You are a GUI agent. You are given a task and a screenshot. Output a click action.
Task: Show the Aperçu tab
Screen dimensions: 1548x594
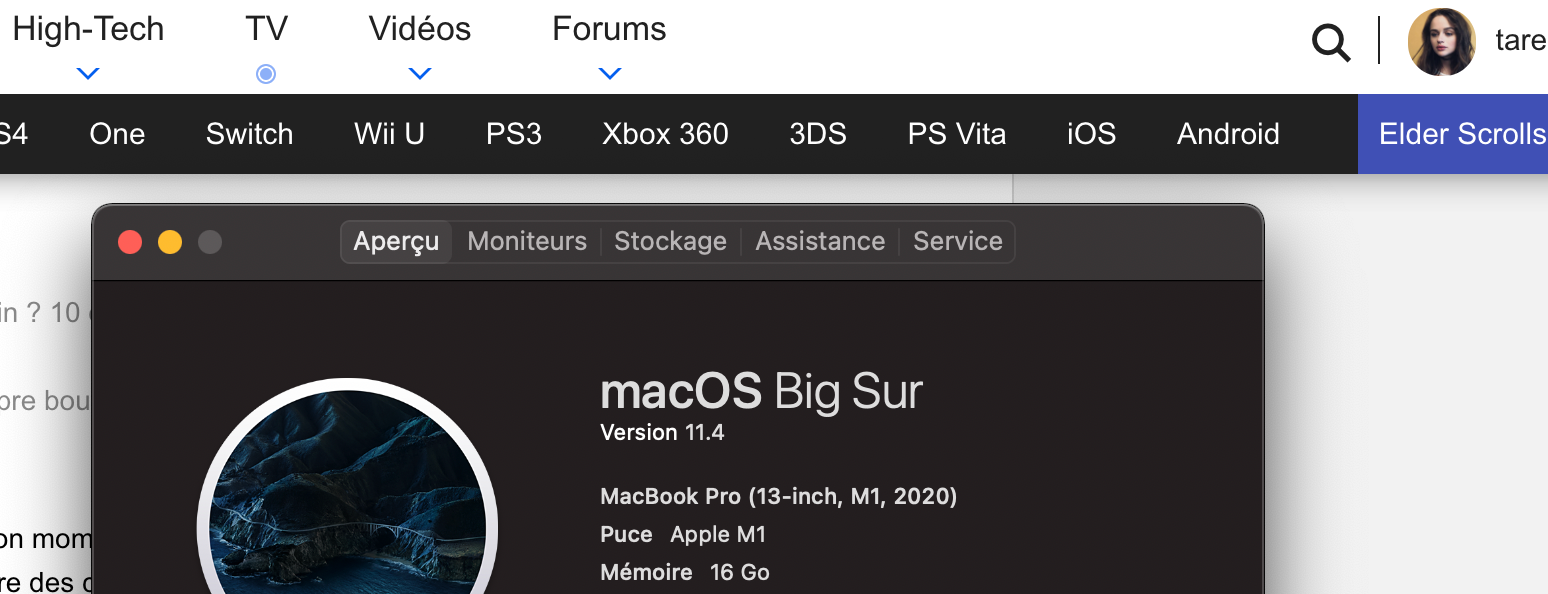[396, 242]
